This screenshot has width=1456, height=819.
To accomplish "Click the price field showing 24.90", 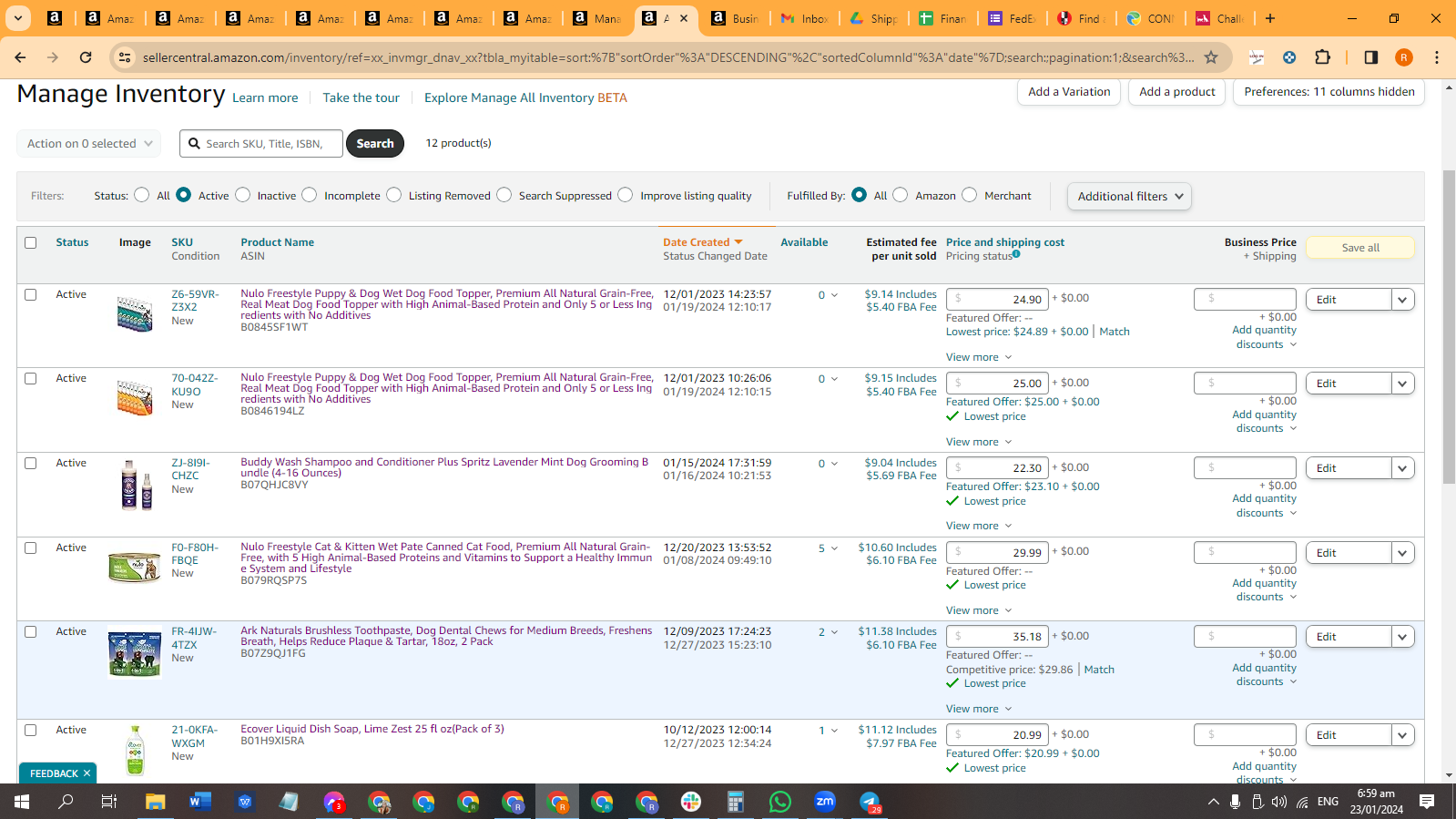I will click(x=997, y=299).
